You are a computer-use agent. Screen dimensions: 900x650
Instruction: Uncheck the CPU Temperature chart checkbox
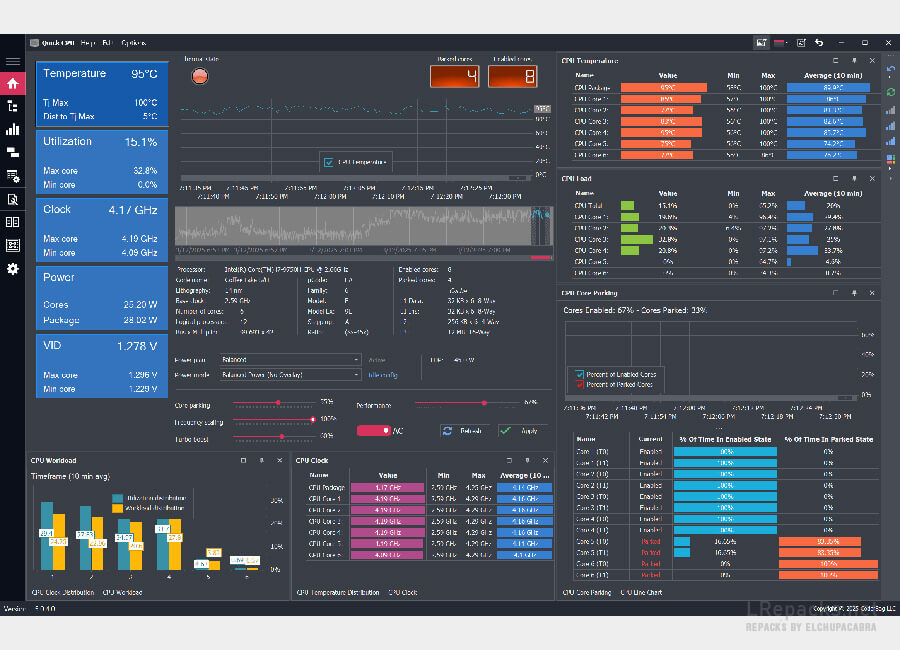[328, 161]
